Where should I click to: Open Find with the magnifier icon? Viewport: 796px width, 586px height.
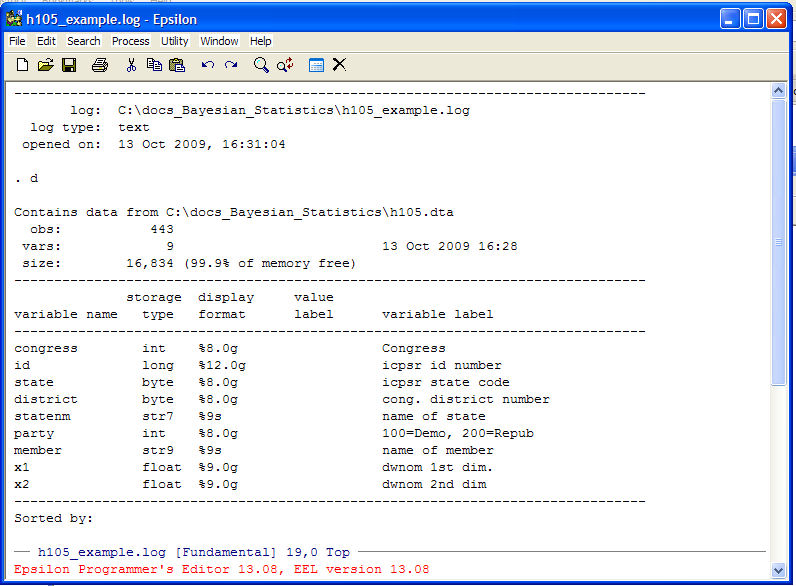click(261, 65)
